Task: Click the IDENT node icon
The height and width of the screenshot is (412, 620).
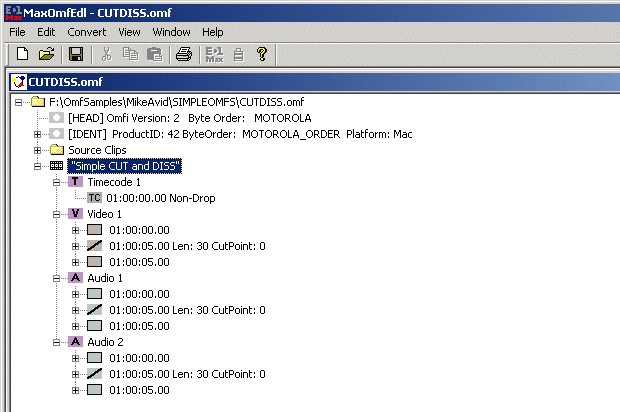Action: coord(56,134)
